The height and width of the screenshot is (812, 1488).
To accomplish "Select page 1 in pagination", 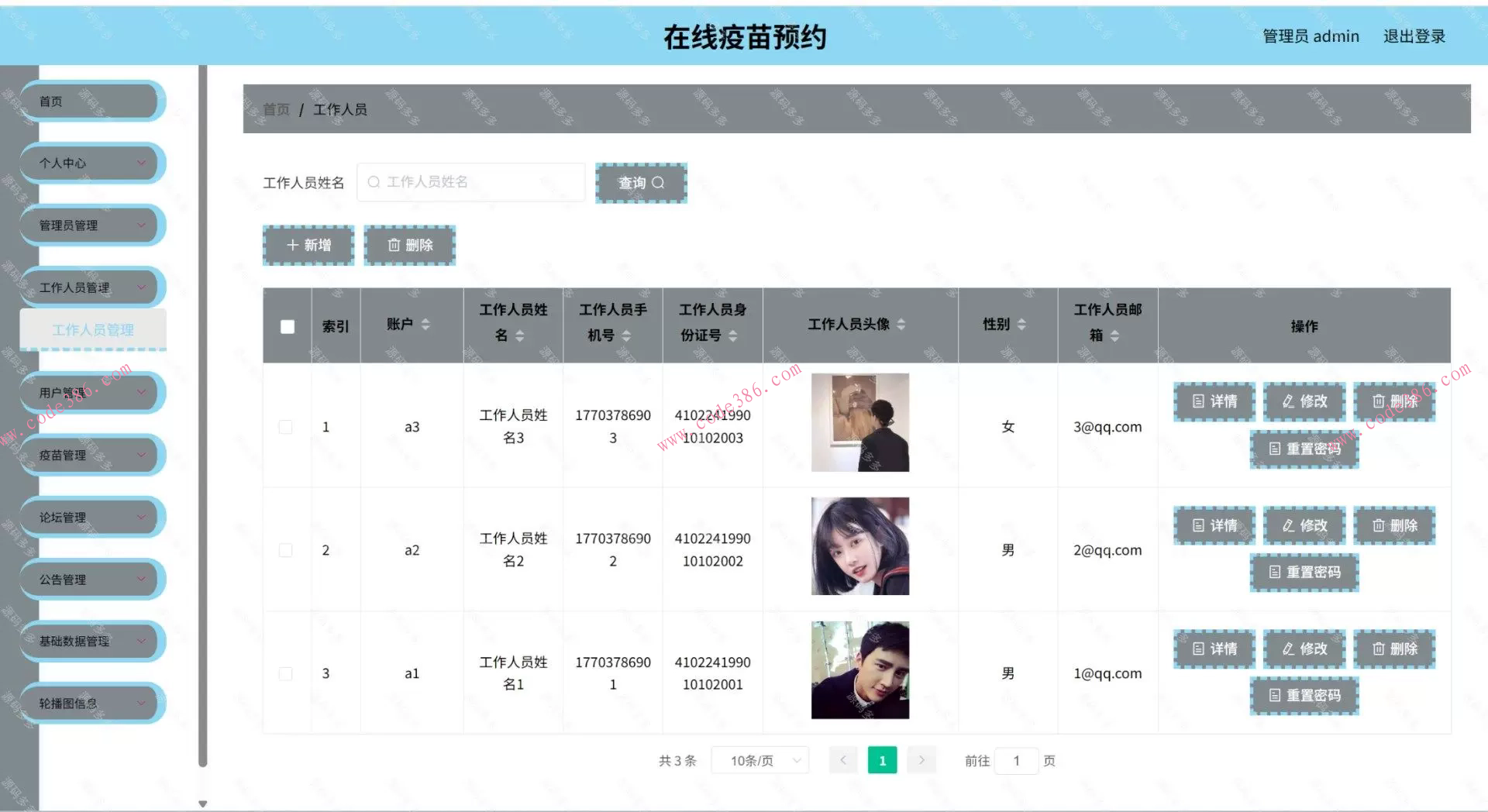I will (882, 760).
